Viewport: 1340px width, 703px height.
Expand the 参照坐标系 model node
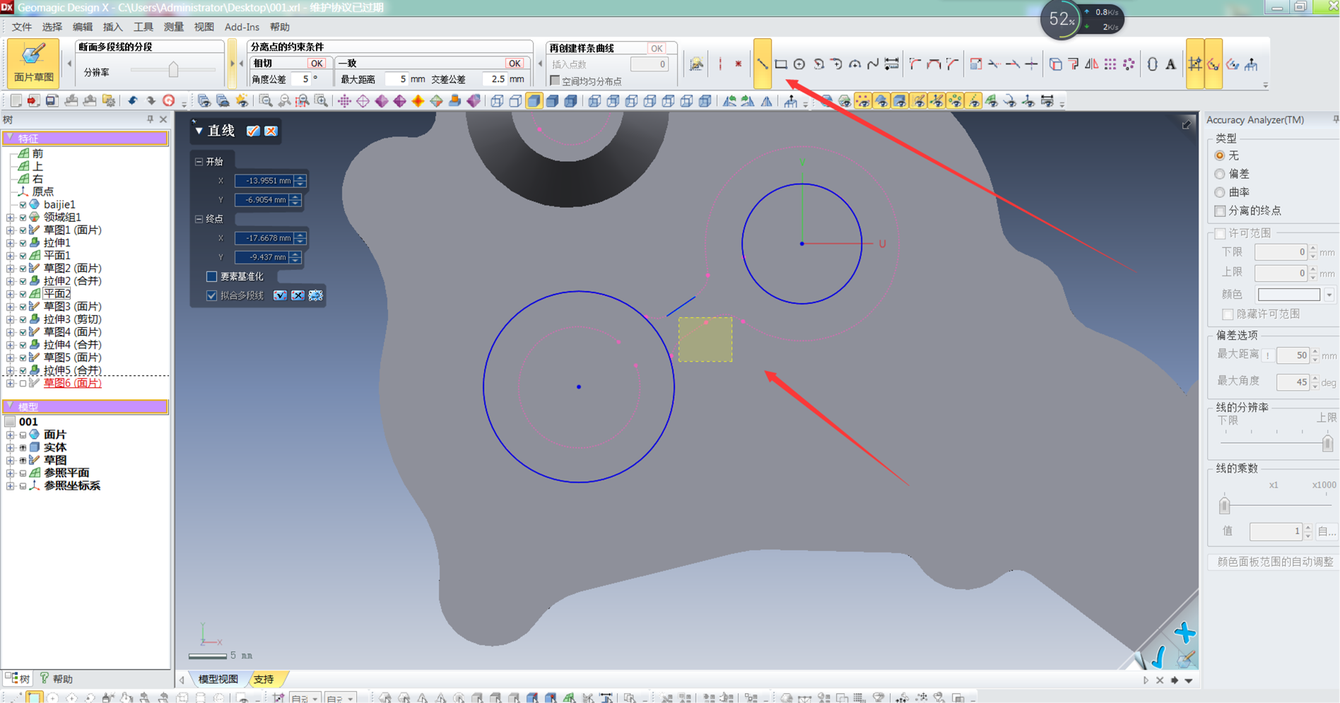(x=10, y=486)
